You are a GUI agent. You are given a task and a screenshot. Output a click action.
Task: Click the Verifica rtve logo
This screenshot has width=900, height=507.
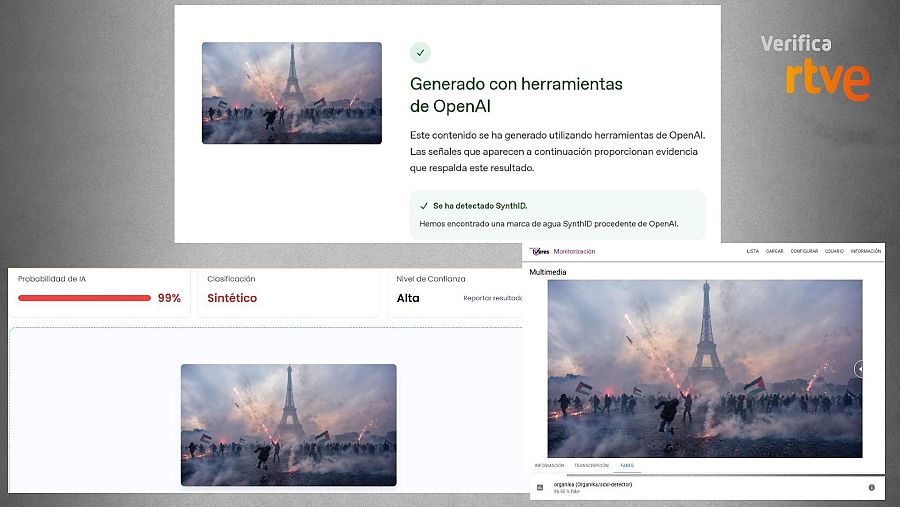(815, 68)
